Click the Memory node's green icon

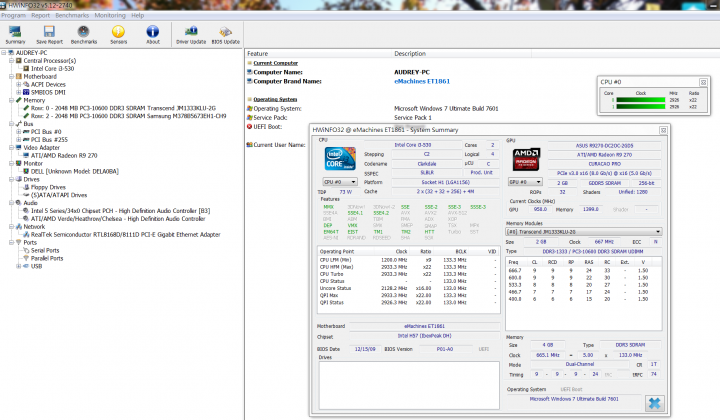tap(19, 100)
